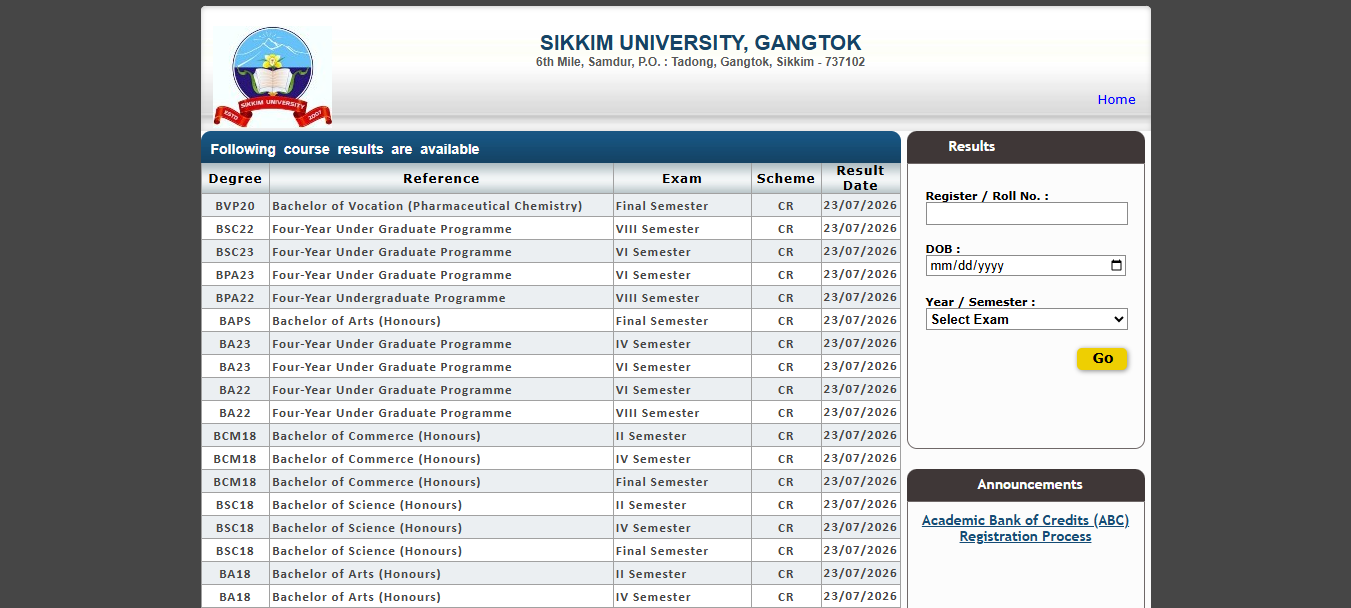Image resolution: width=1351 pixels, height=608 pixels.
Task: Open the Year / Semester Select Exam dropdown
Action: coord(1026,319)
